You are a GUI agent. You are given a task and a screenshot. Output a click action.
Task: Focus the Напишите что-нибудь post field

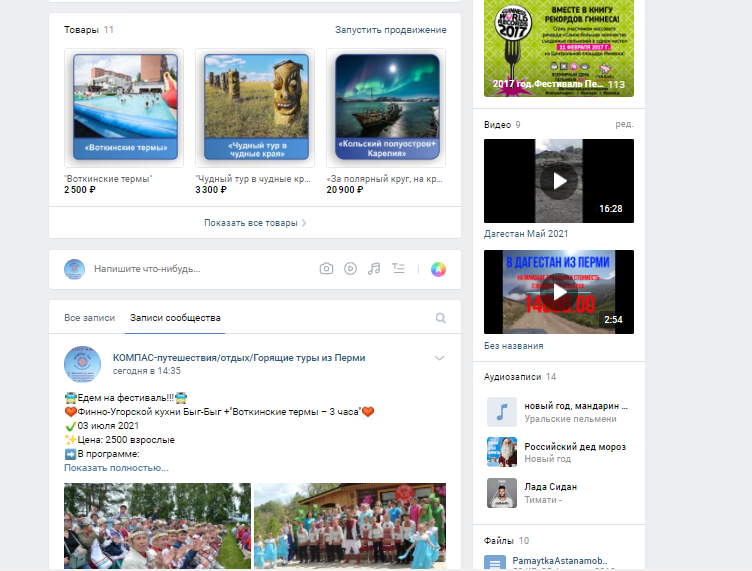[x=201, y=269]
